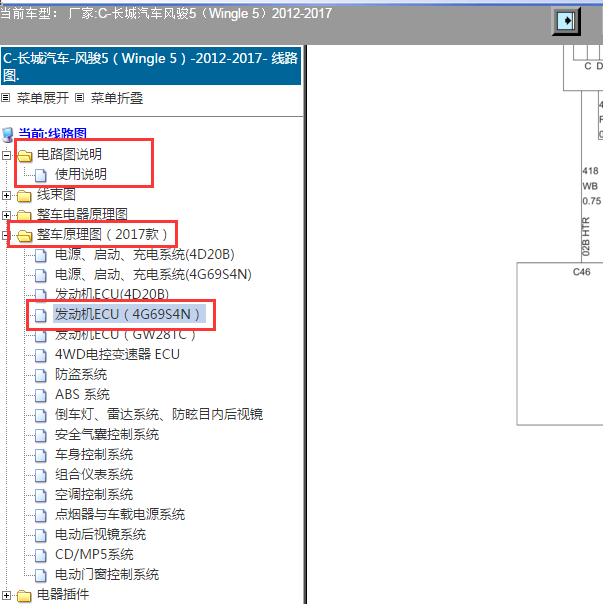Image resolution: width=603 pixels, height=604 pixels.
Task: Open the CD/MP5系统 diagram
Action: pyautogui.click(x=94, y=555)
